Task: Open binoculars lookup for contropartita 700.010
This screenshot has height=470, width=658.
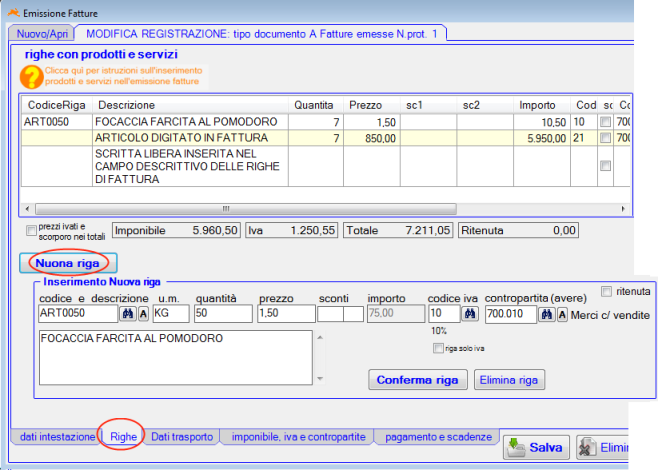Action: click(546, 314)
